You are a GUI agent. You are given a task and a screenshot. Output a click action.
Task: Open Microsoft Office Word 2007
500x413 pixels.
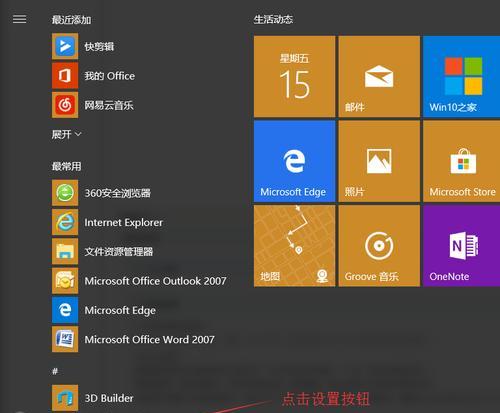click(x=133, y=339)
